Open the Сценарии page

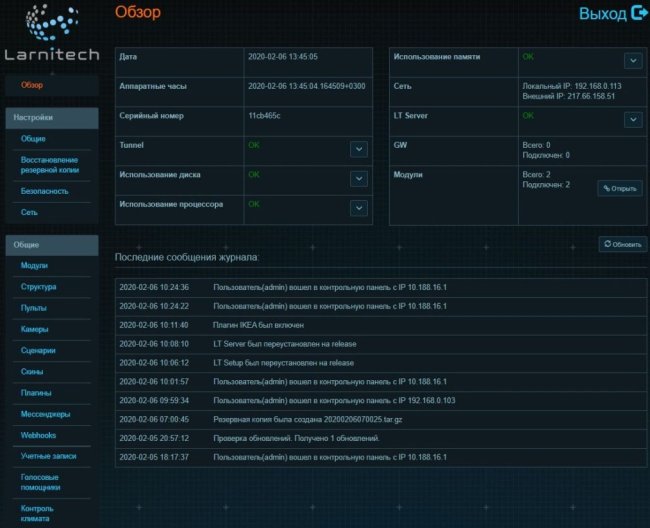38,351
